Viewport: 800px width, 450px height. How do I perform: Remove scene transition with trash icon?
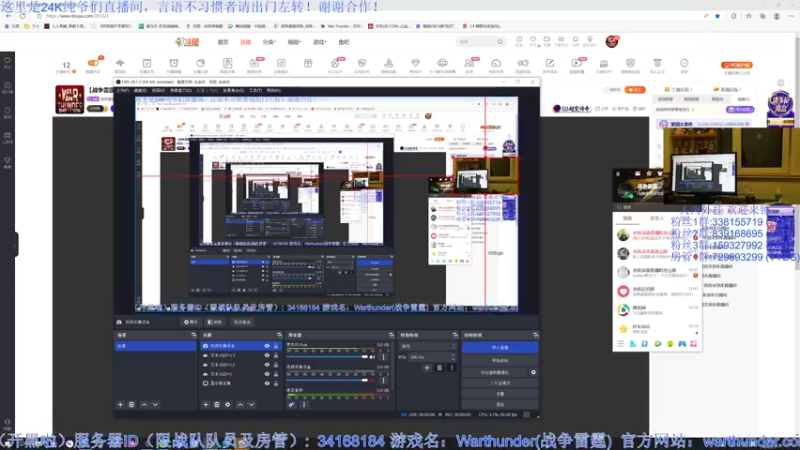[440, 367]
